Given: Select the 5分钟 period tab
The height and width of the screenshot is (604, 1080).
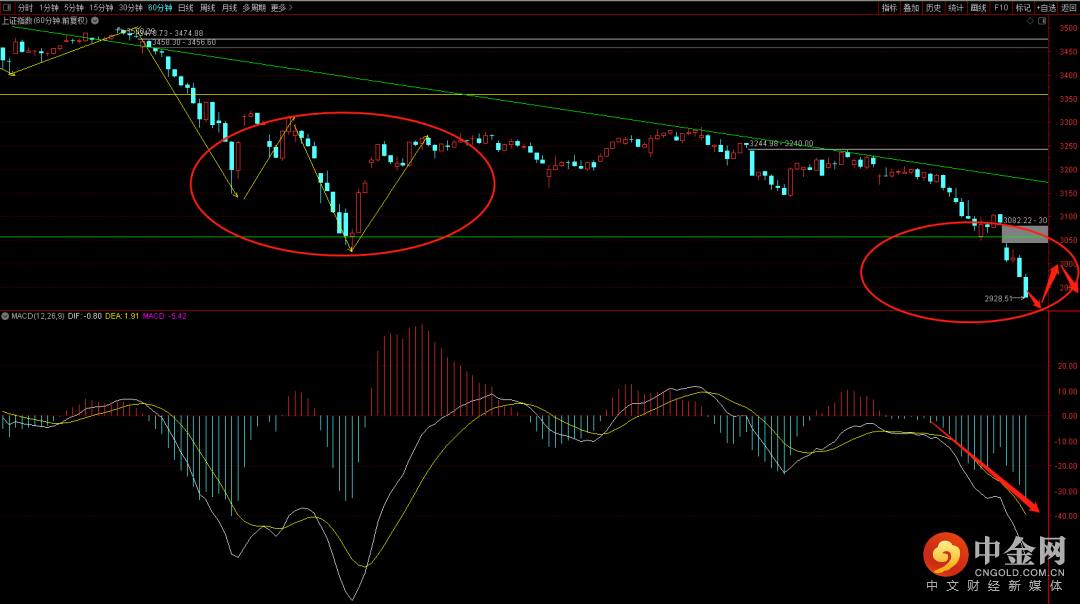Looking at the screenshot, I should 74,7.
